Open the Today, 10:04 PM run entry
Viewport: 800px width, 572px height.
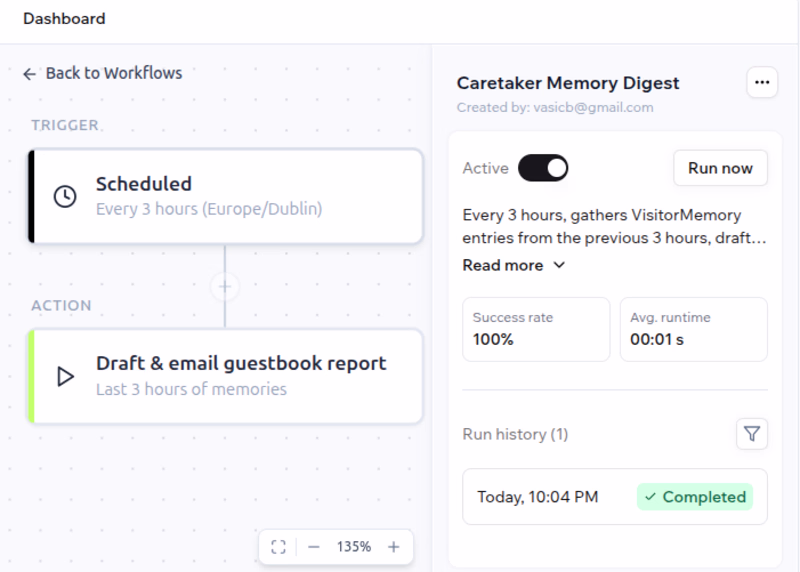click(x=615, y=496)
